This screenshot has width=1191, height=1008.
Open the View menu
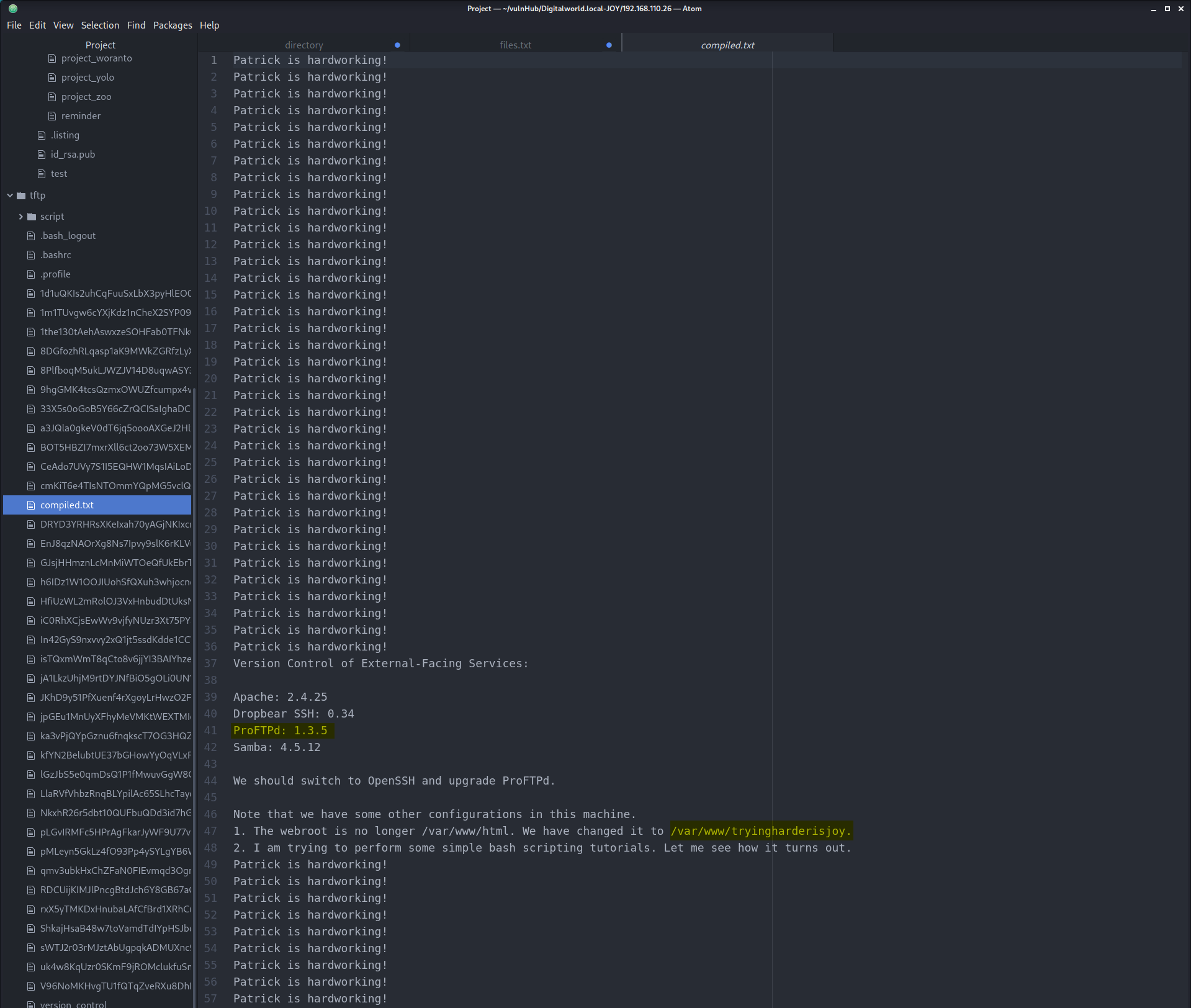coord(63,25)
